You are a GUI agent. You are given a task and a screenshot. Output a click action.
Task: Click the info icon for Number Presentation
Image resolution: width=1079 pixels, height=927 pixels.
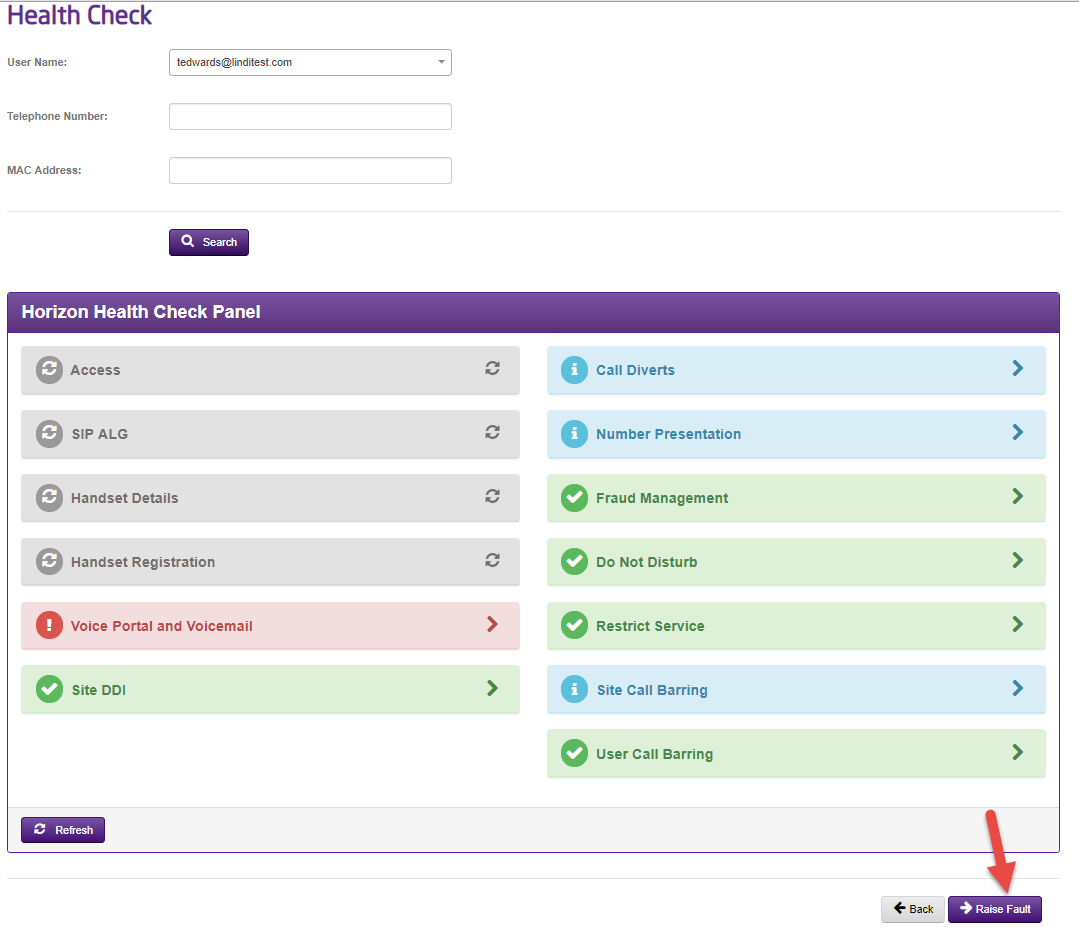574,434
